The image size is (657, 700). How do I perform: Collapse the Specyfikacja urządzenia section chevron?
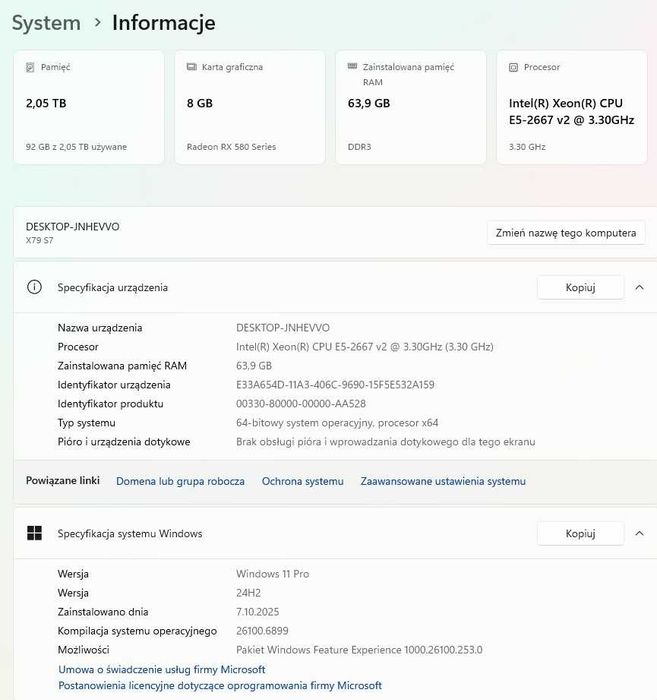click(639, 287)
